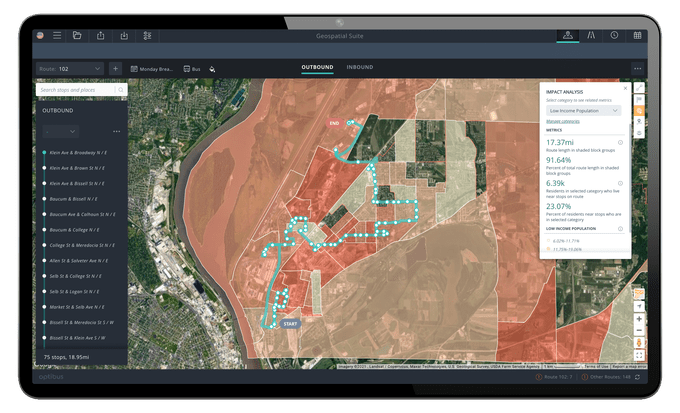
Task: Zoom in on the map
Action: click(x=639, y=320)
